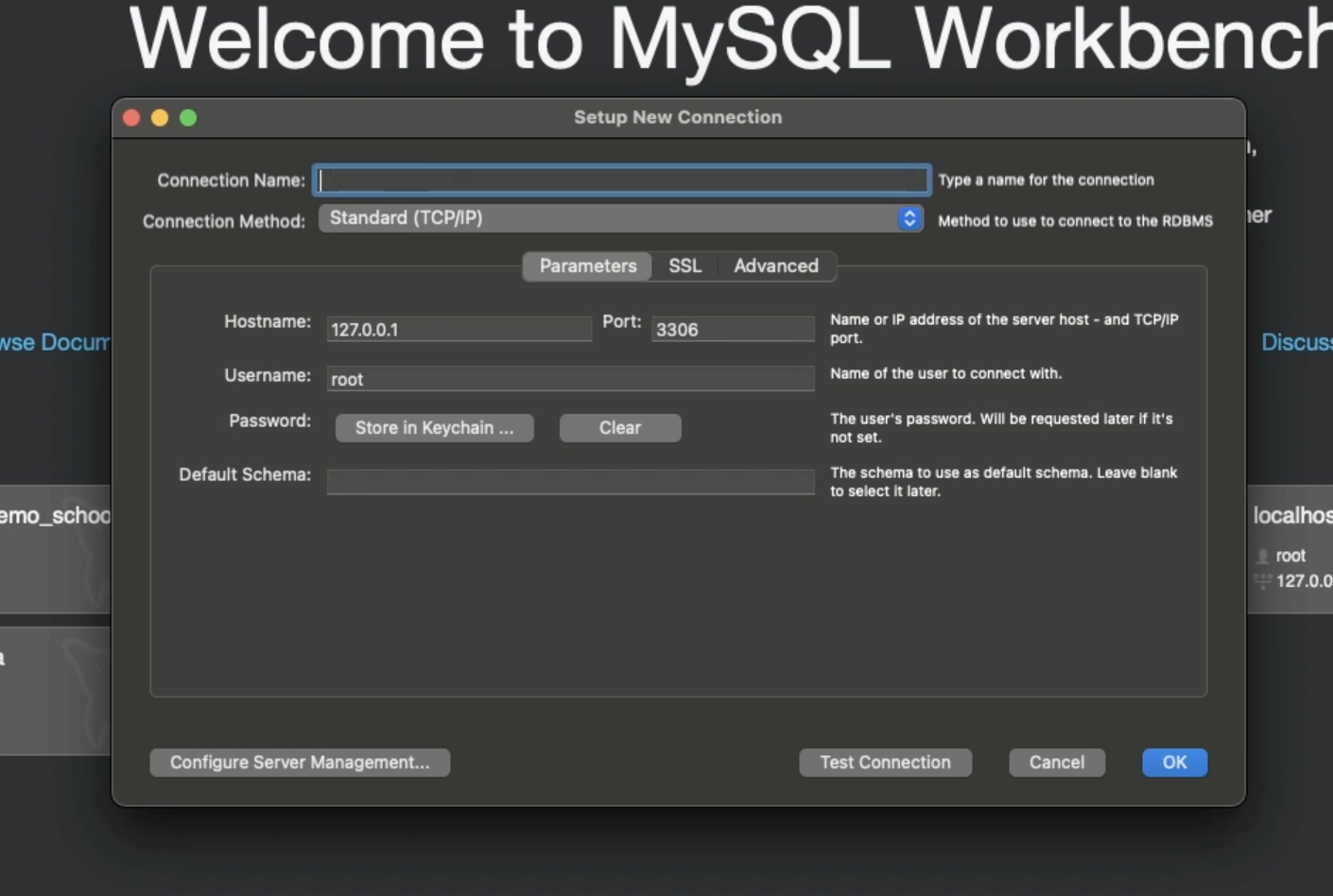This screenshot has width=1333, height=896.
Task: Edit the Hostname field
Action: coord(459,329)
